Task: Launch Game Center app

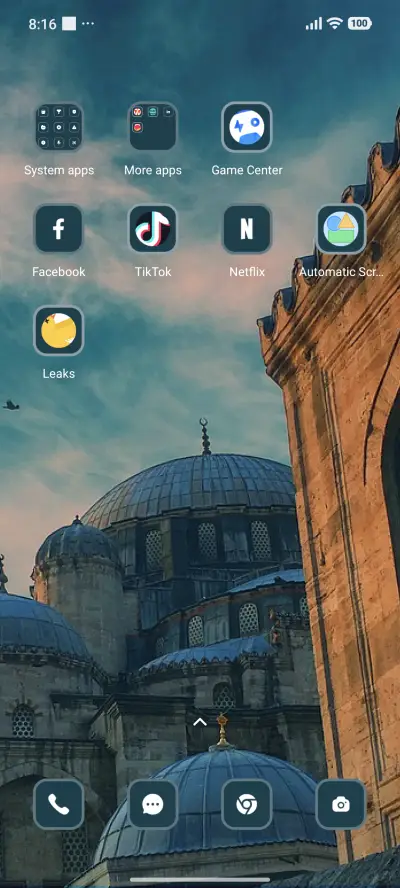Action: (247, 127)
